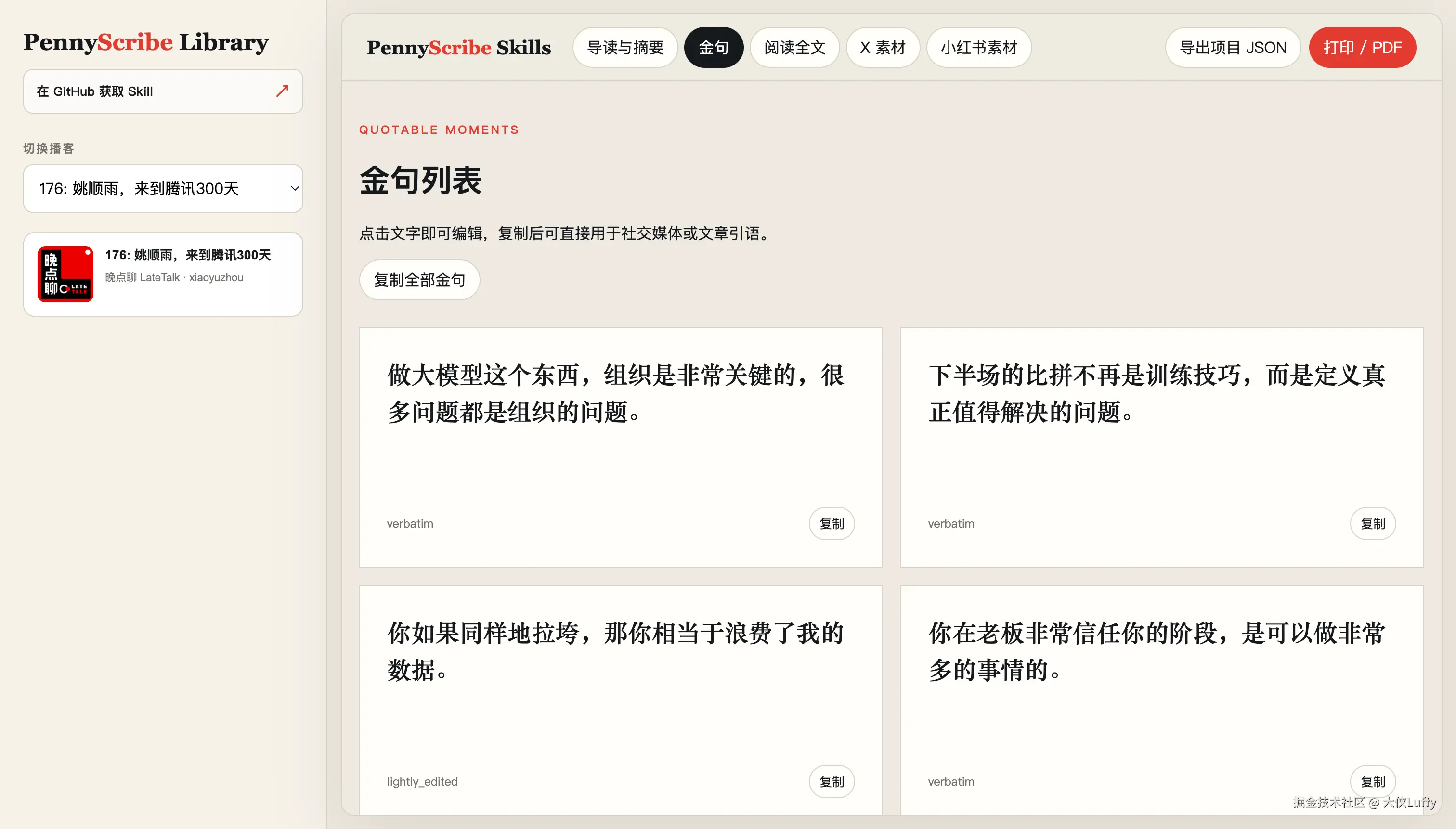This screenshot has width=1456, height=829.
Task: Click the GitHub external link arrow icon
Action: point(282,91)
